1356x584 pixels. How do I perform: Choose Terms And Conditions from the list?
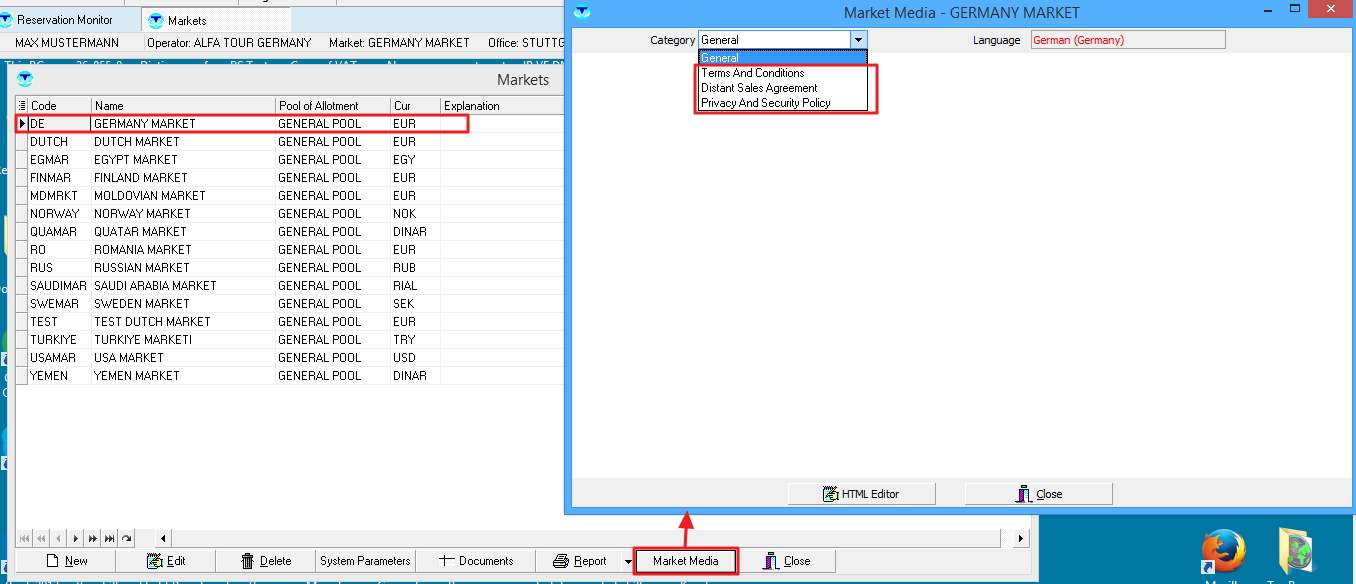tap(753, 73)
